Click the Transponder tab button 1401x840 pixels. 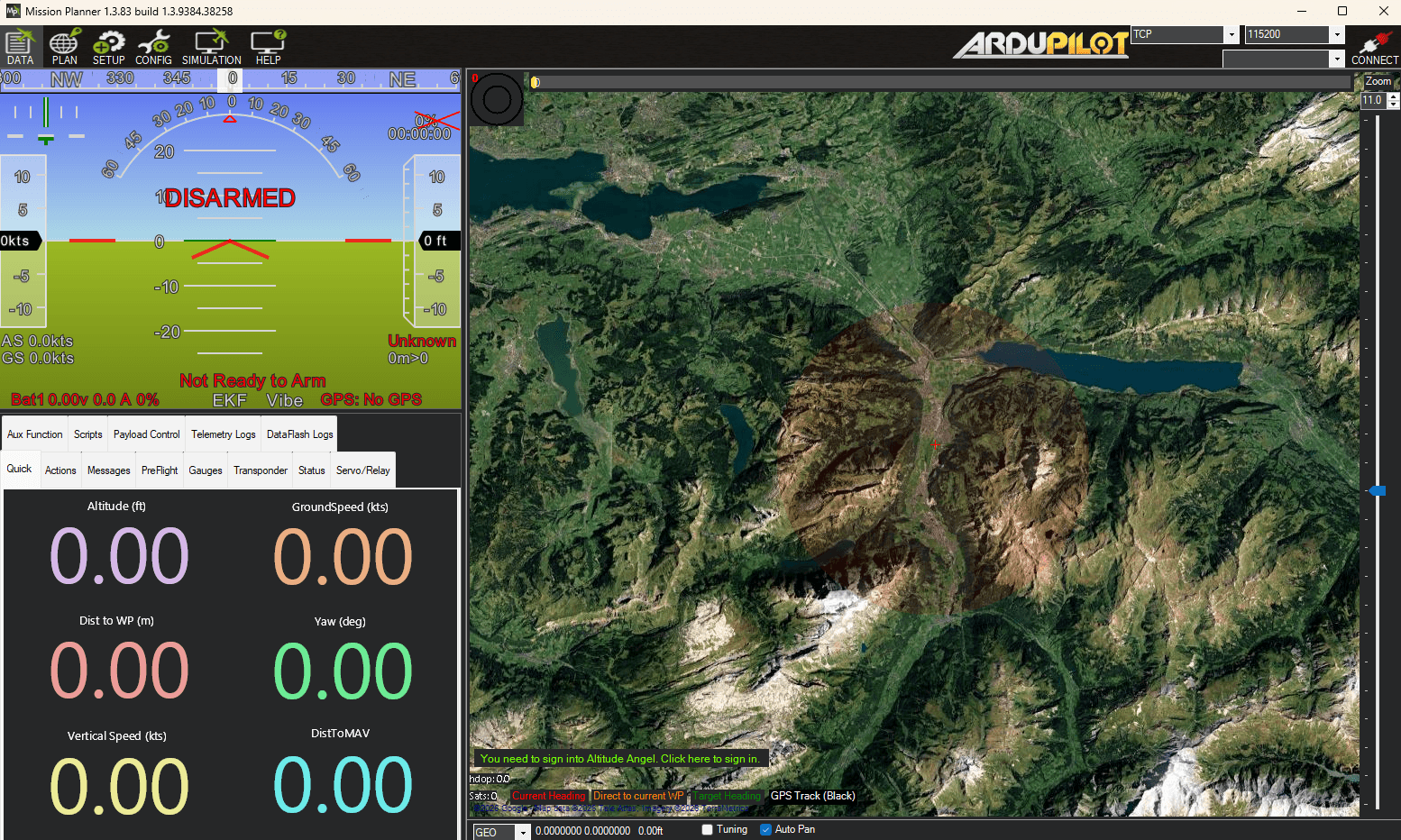pos(260,470)
